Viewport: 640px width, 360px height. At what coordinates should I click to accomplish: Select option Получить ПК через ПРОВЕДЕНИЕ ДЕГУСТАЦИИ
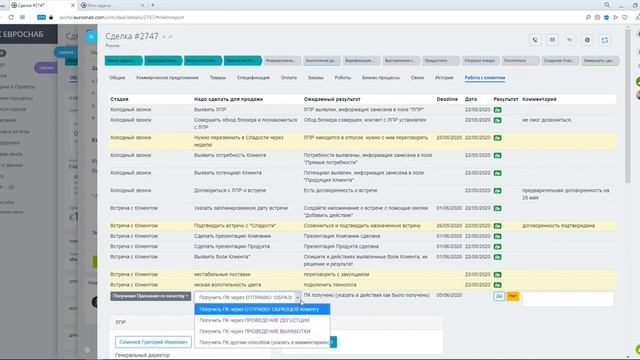pyautogui.click(x=262, y=320)
